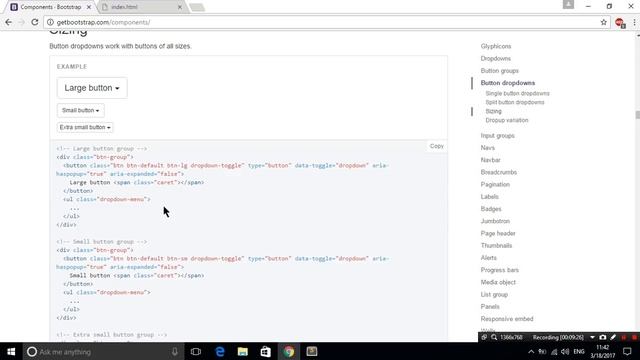Open the volume speaker tray icon

pos(565,352)
